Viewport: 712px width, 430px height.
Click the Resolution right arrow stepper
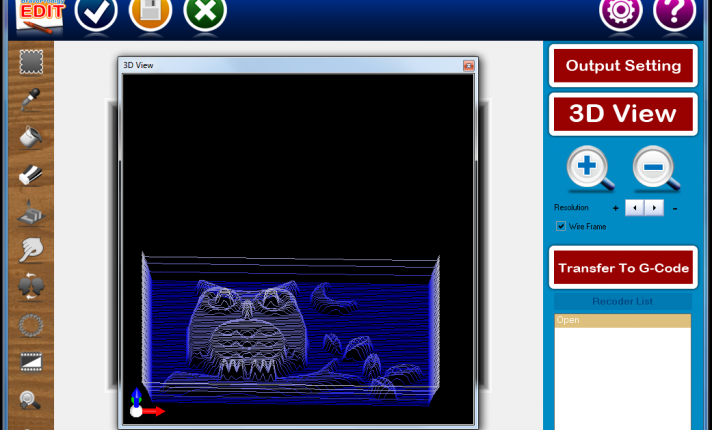point(653,208)
